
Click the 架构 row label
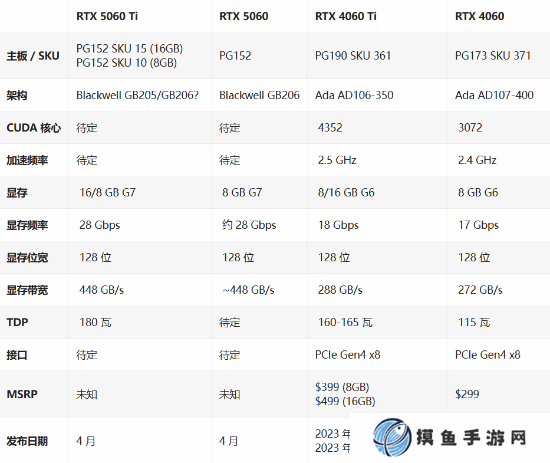tap(16, 95)
